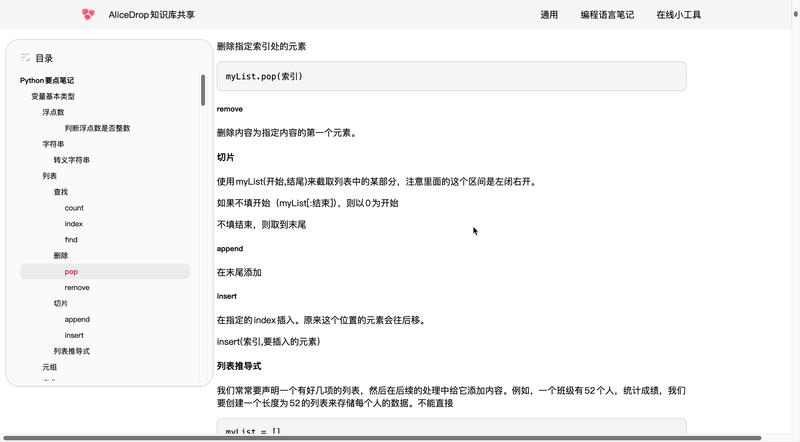Screen dimensions: 800x442
Task: Click the highlighted pop outline item
Action: [x=105, y=272]
